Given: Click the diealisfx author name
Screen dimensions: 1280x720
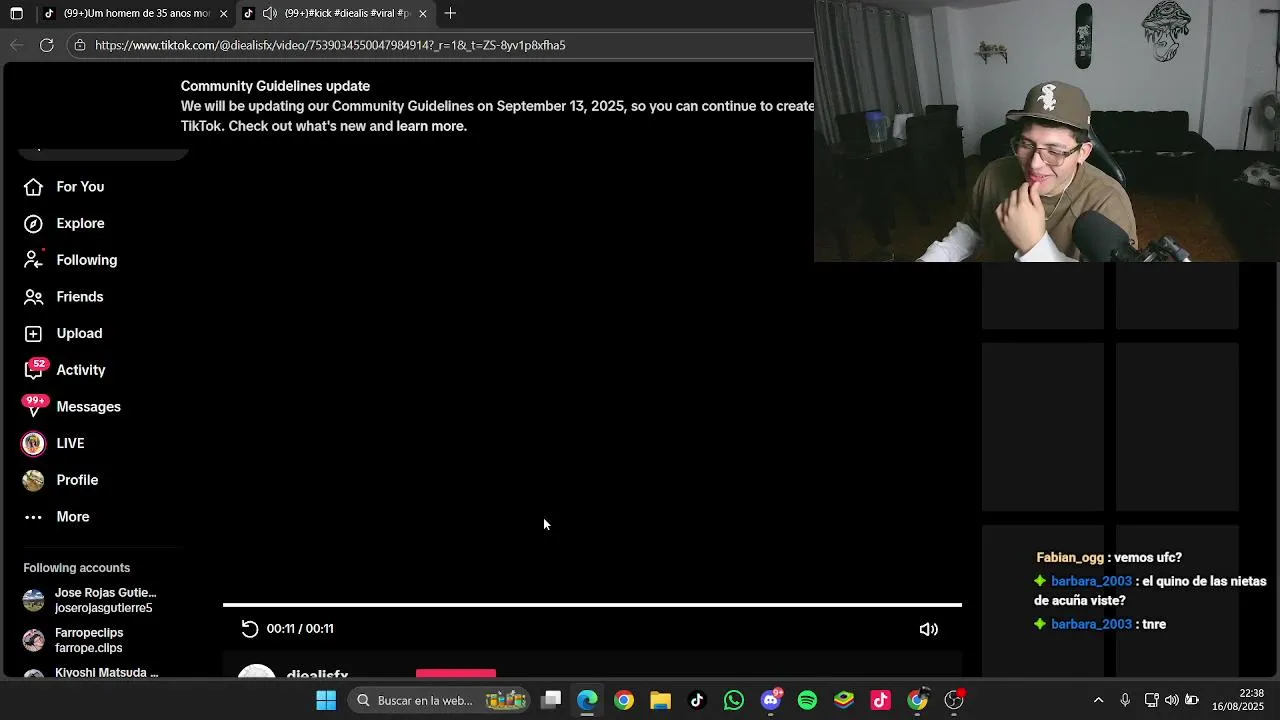Looking at the screenshot, I should (317, 675).
